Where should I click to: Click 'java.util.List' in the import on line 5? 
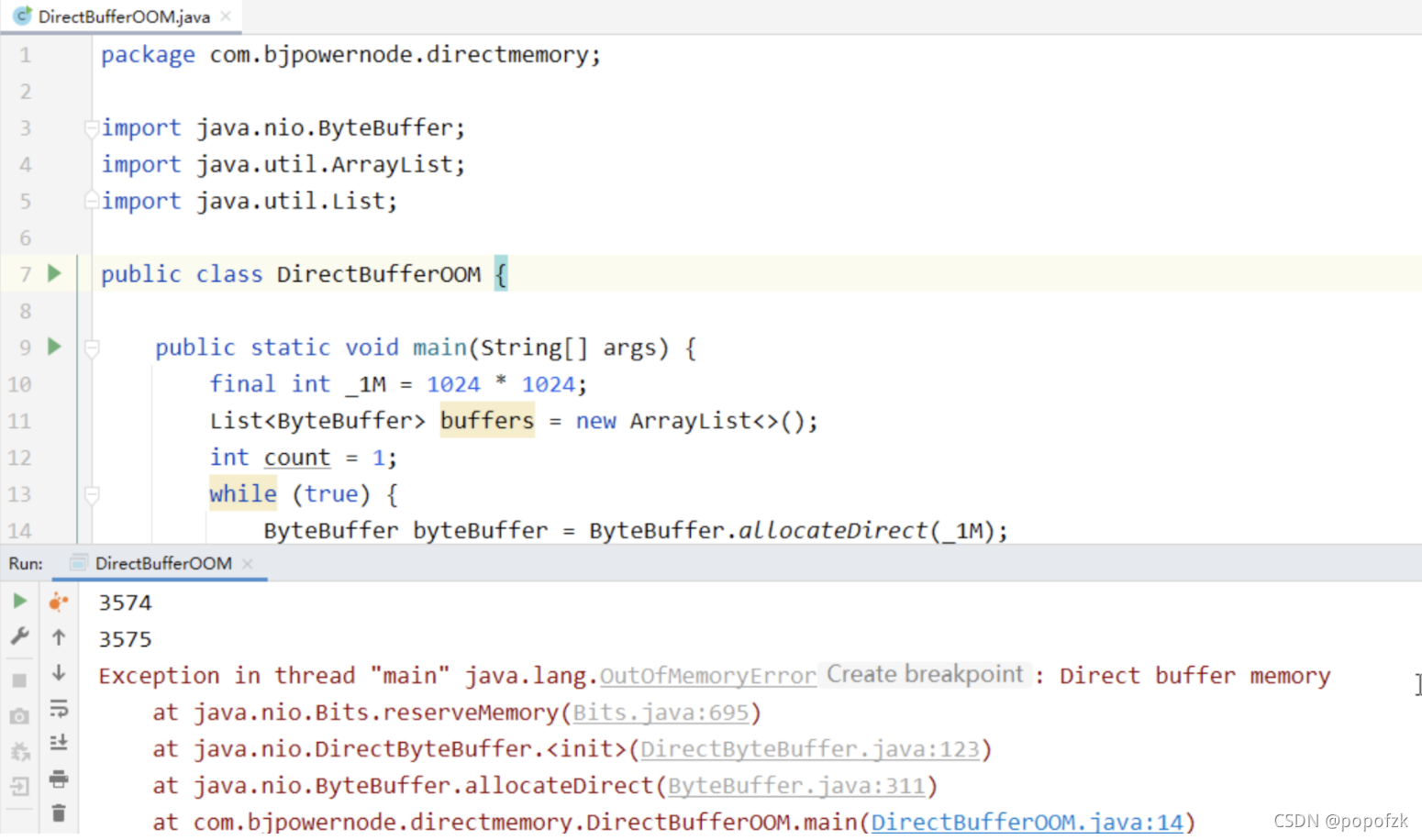pos(291,201)
